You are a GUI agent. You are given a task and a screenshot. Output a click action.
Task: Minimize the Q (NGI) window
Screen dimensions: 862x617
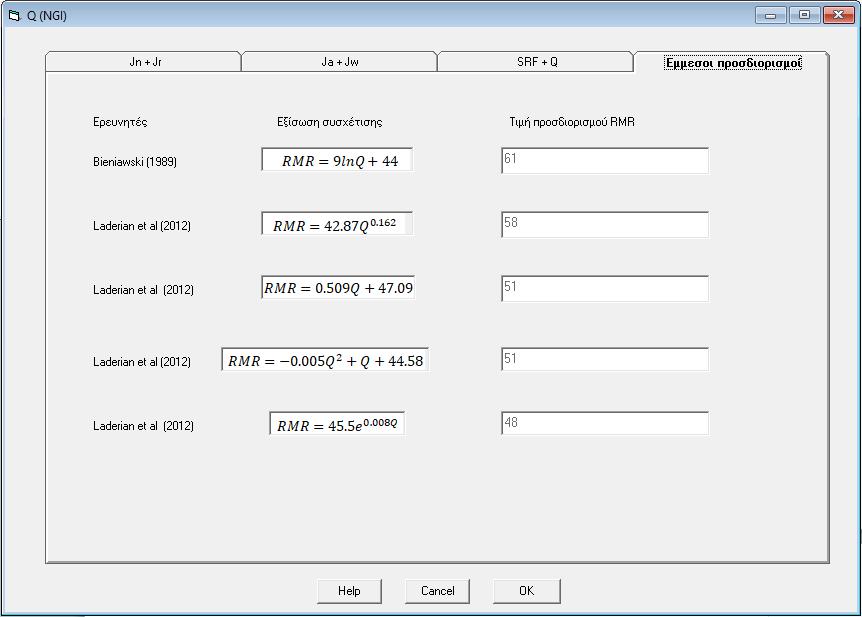coord(771,15)
